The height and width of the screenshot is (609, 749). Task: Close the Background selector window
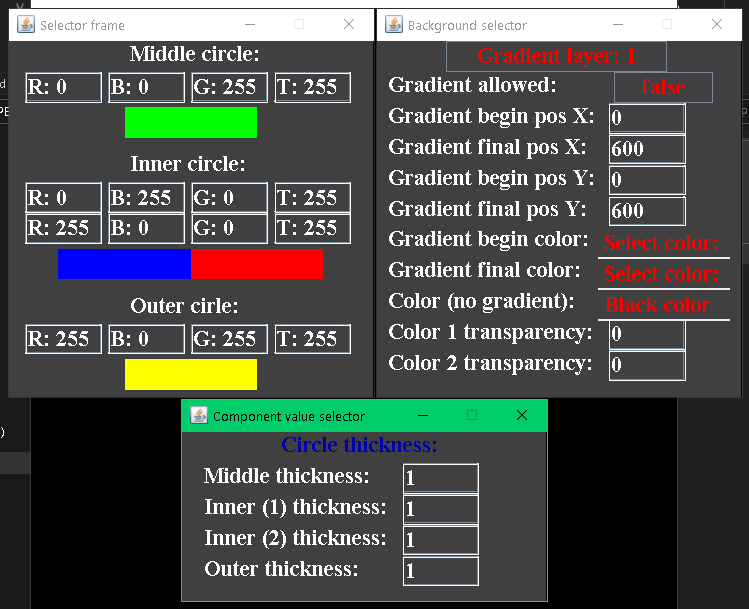(x=717, y=24)
